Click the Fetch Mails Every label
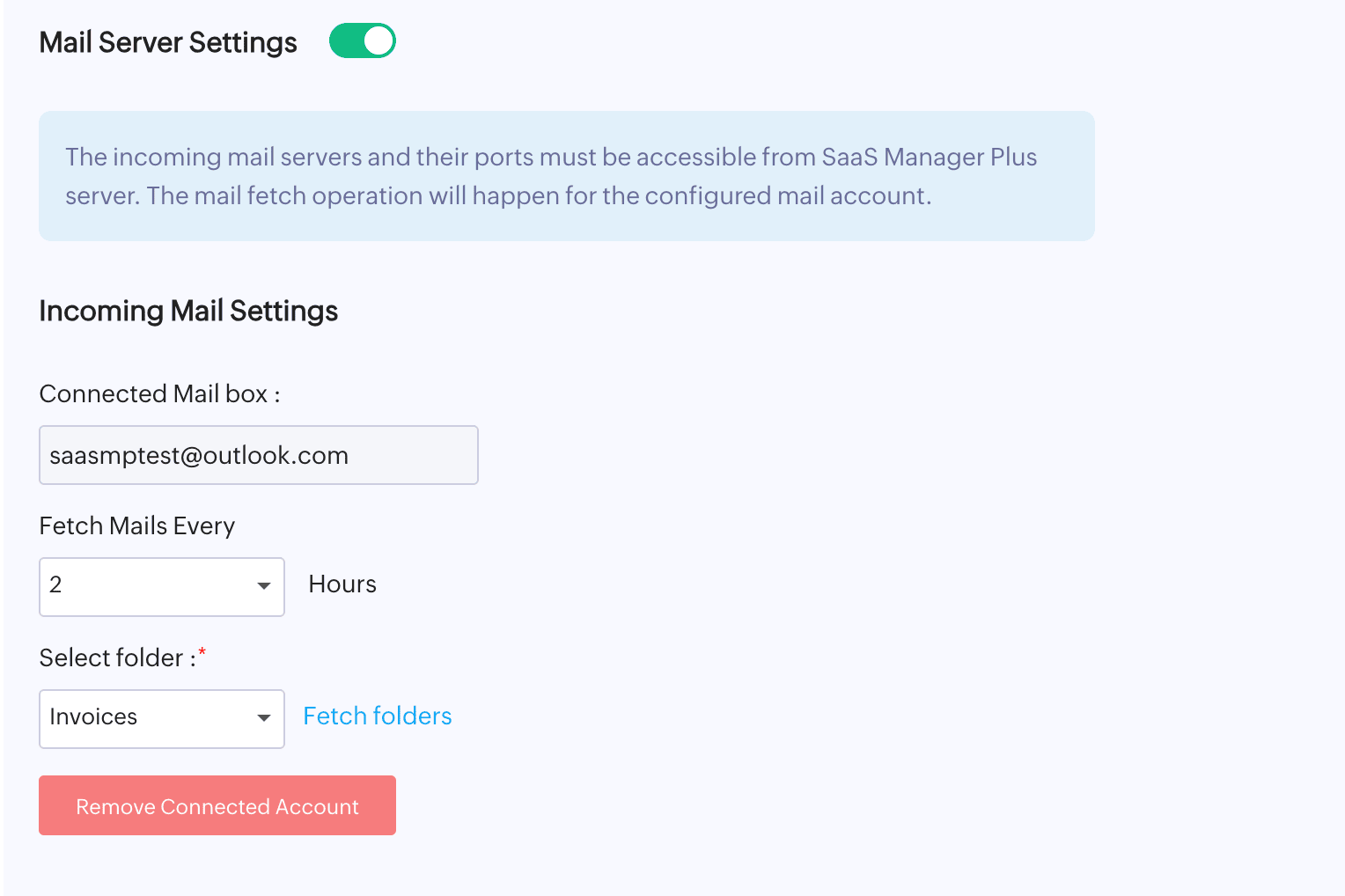Screen dimensions: 1345x896 click(x=137, y=525)
